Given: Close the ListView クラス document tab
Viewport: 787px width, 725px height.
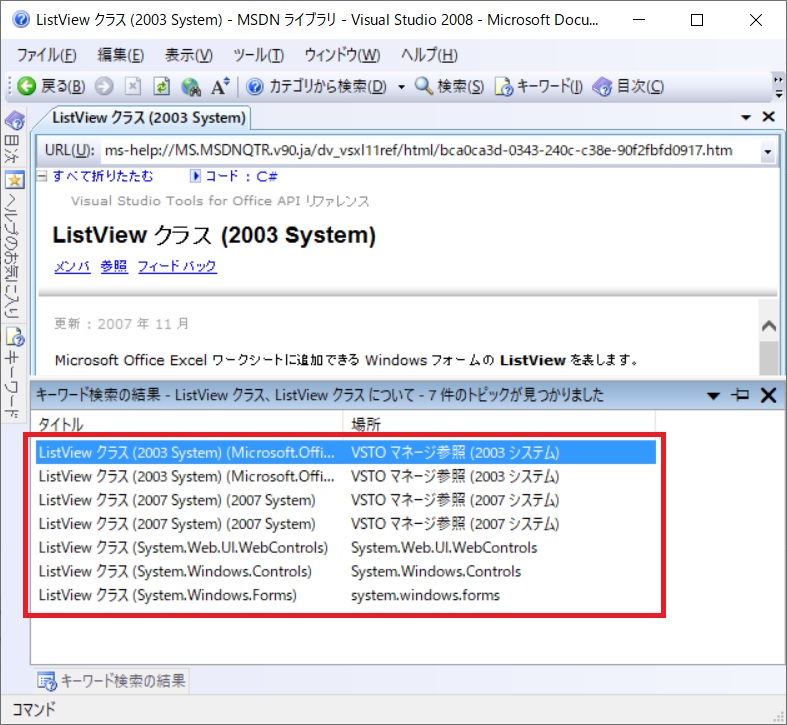Looking at the screenshot, I should click(768, 117).
